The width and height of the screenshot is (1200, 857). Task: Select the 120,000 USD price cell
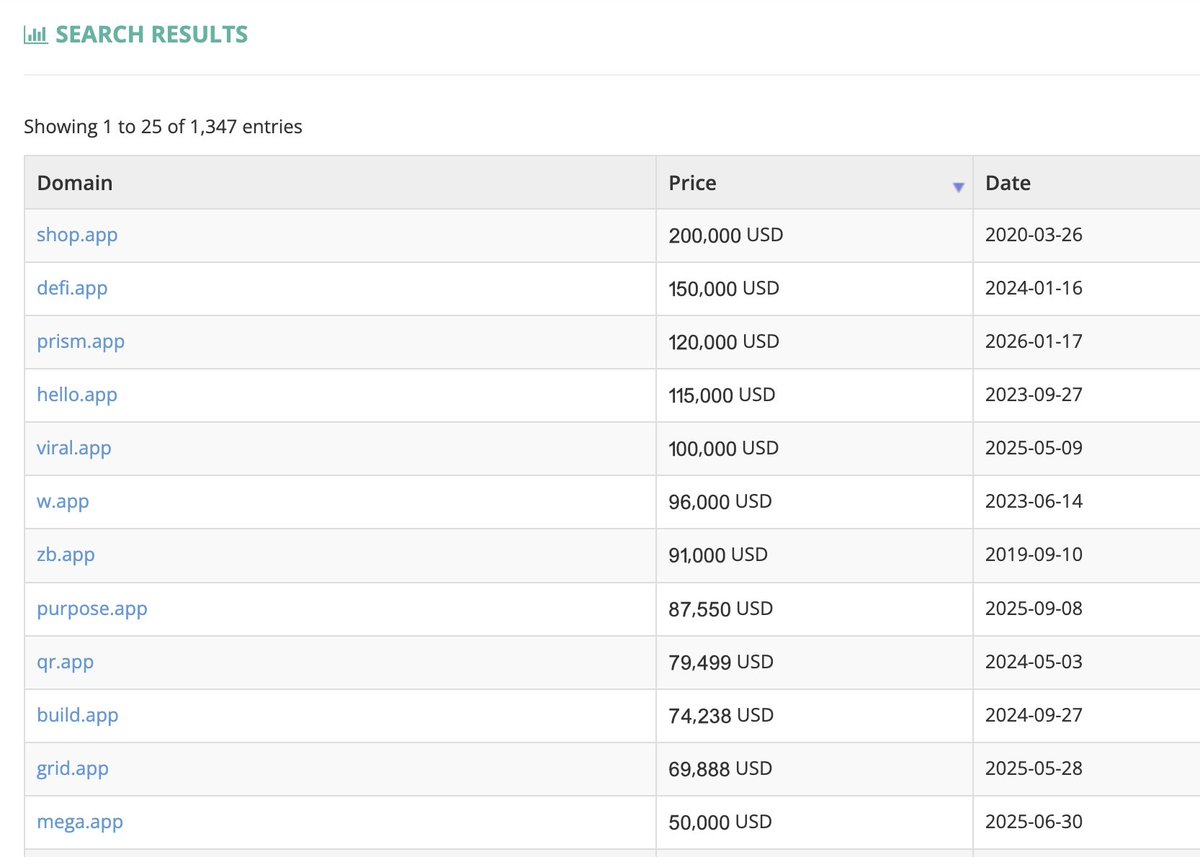tap(814, 341)
